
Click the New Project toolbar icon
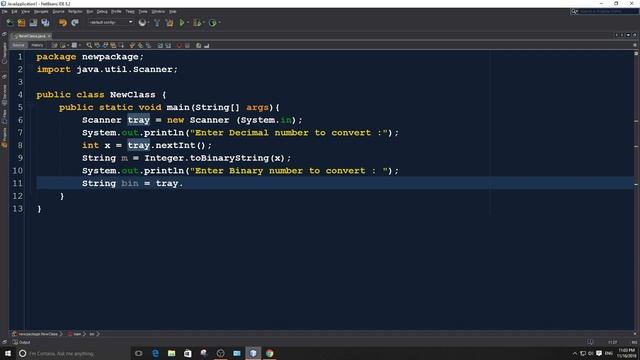click(21, 23)
